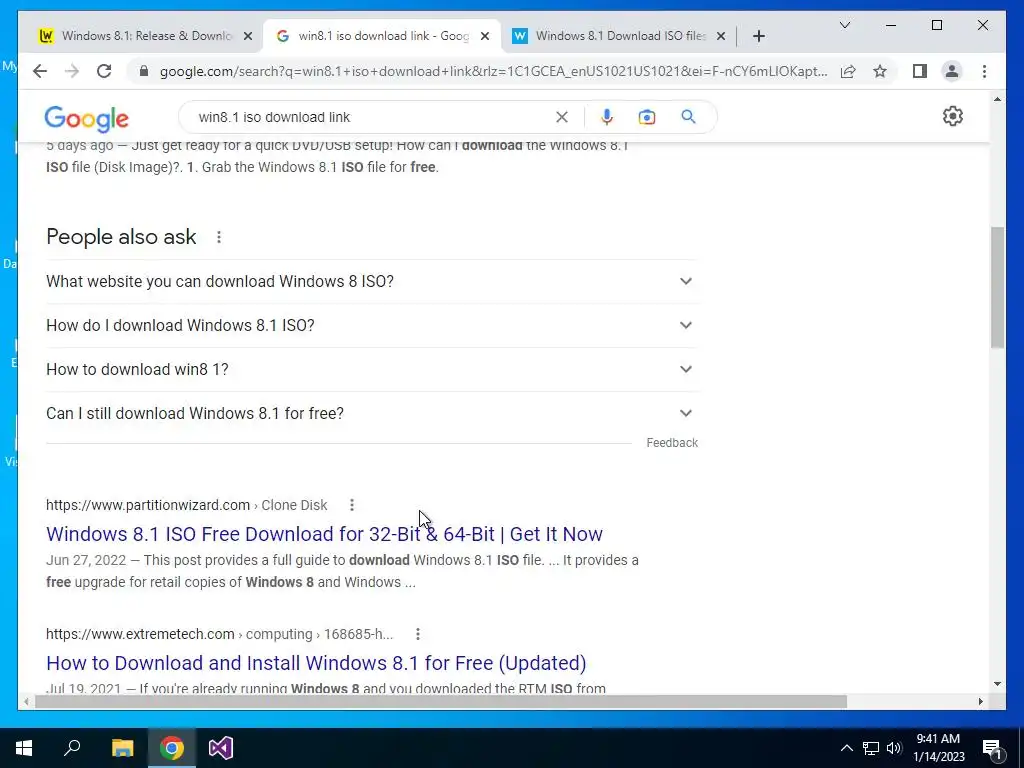The width and height of the screenshot is (1024, 768).
Task: Open the Chrome profile avatar menu
Action: tap(952, 71)
